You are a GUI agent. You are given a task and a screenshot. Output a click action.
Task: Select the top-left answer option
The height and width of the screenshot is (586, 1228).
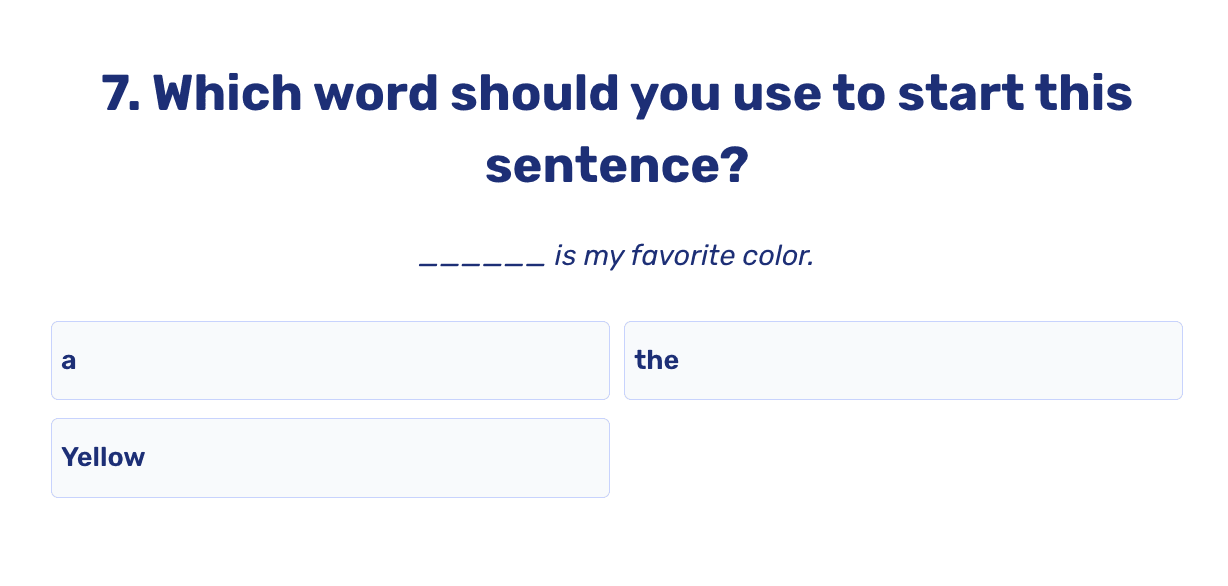330,360
